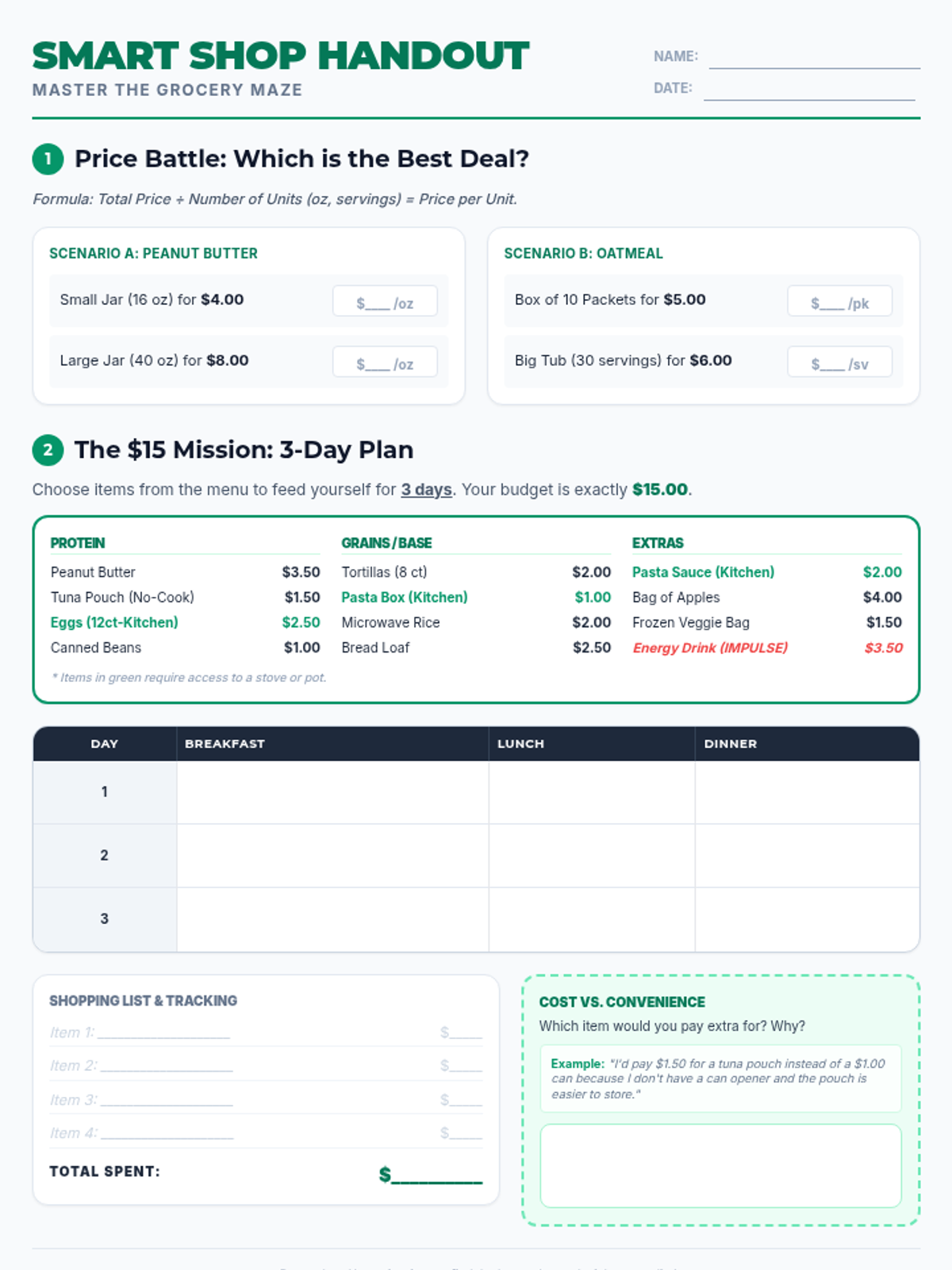This screenshot has width=952, height=1270.
Task: Click the Item 1 shopping list line
Action: click(x=163, y=1033)
